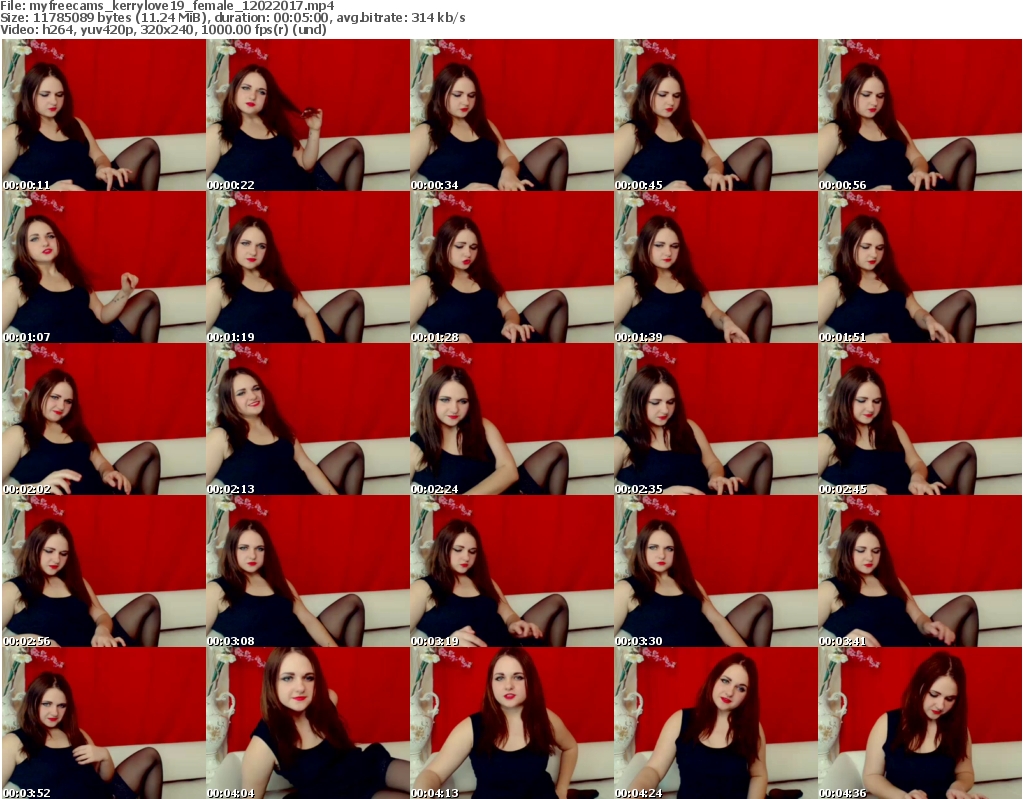Open the frame at 00:04:04
This screenshot has height=799, width=1024.
click(x=308, y=723)
